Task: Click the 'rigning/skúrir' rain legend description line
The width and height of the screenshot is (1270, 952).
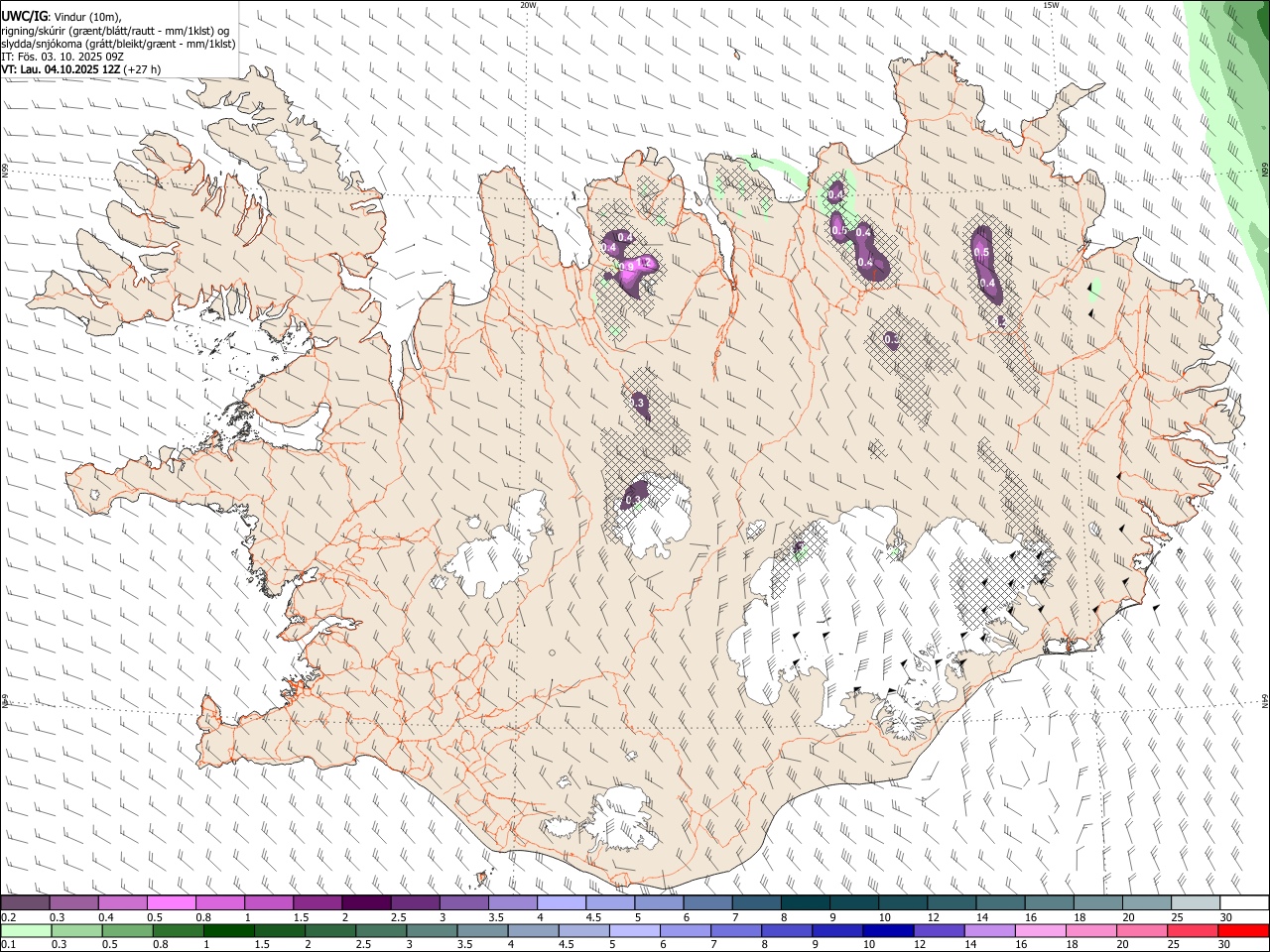Action: 115,30
